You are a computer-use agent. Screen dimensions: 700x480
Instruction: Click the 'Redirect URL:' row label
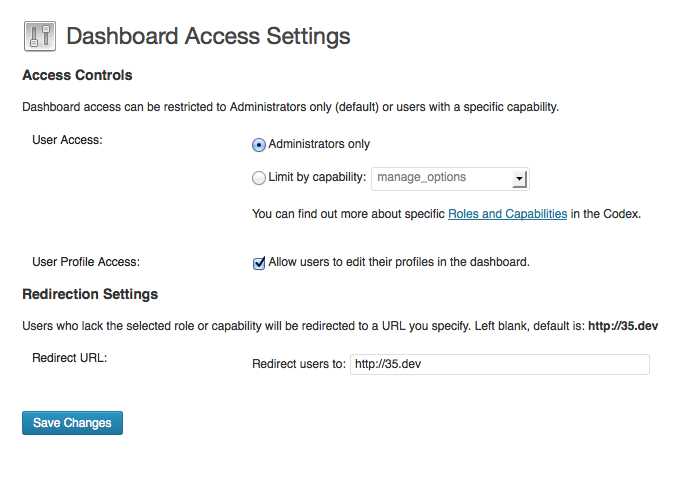click(70, 358)
